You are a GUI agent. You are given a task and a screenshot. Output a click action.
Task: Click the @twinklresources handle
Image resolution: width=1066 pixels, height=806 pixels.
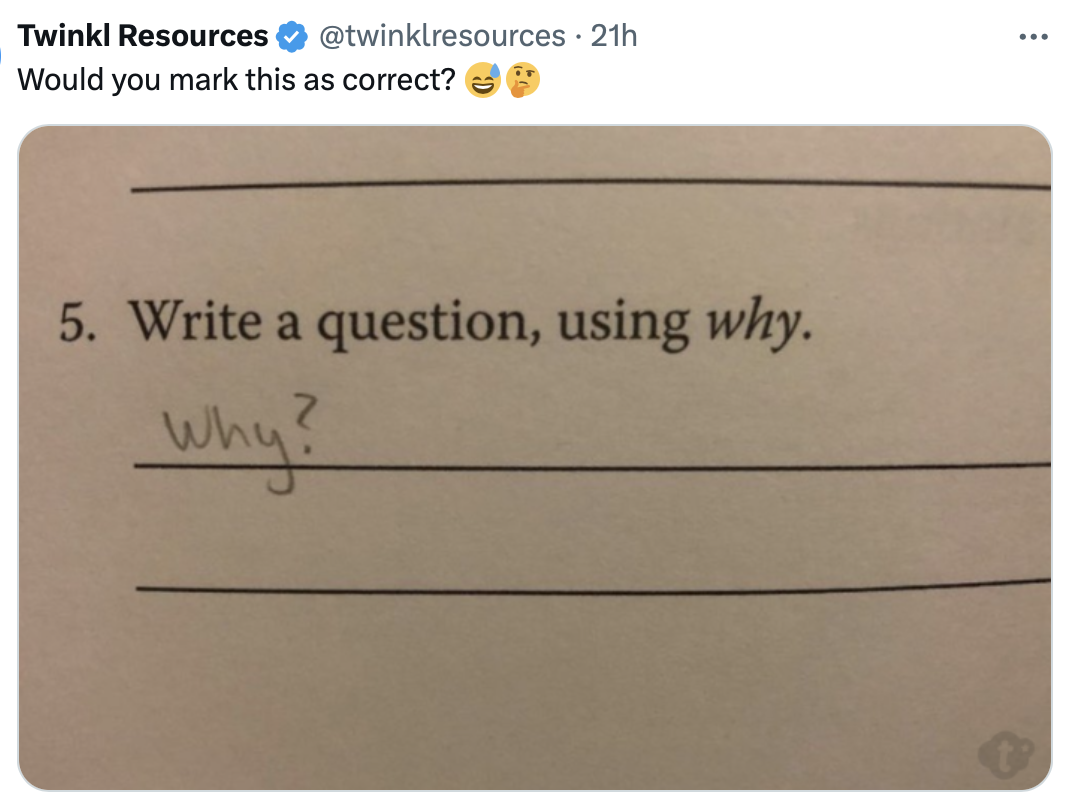pos(441,37)
